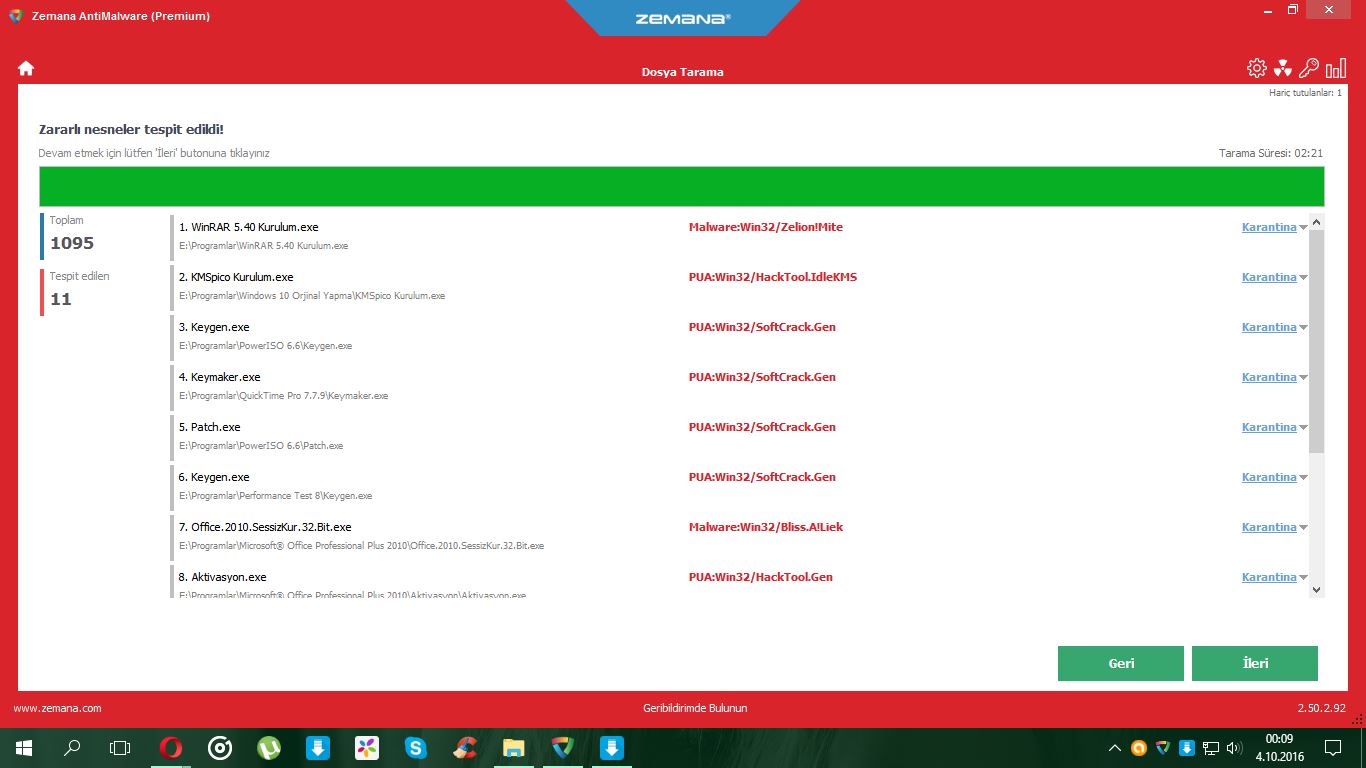Show hidden system tray icons
Image resolution: width=1366 pixels, height=768 pixels.
1115,748
